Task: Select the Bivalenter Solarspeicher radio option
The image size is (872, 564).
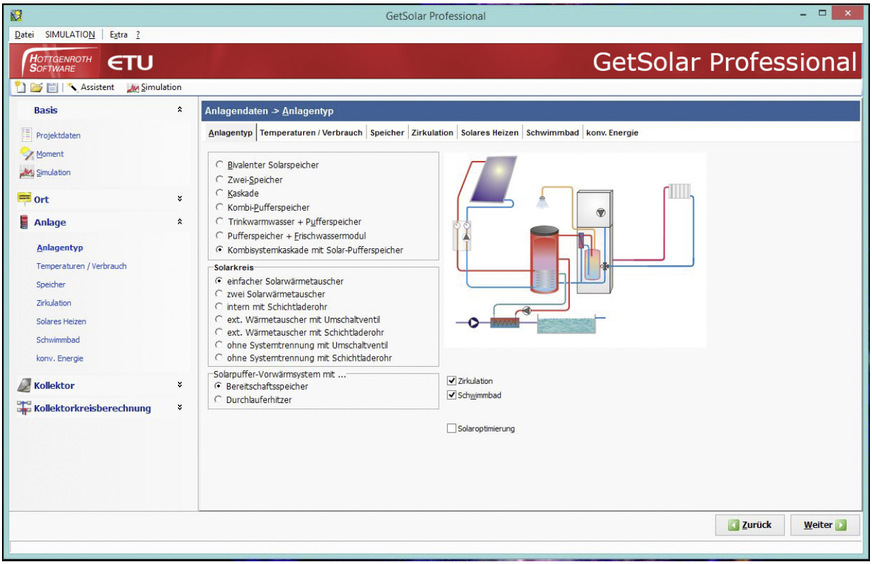Action: pos(220,165)
